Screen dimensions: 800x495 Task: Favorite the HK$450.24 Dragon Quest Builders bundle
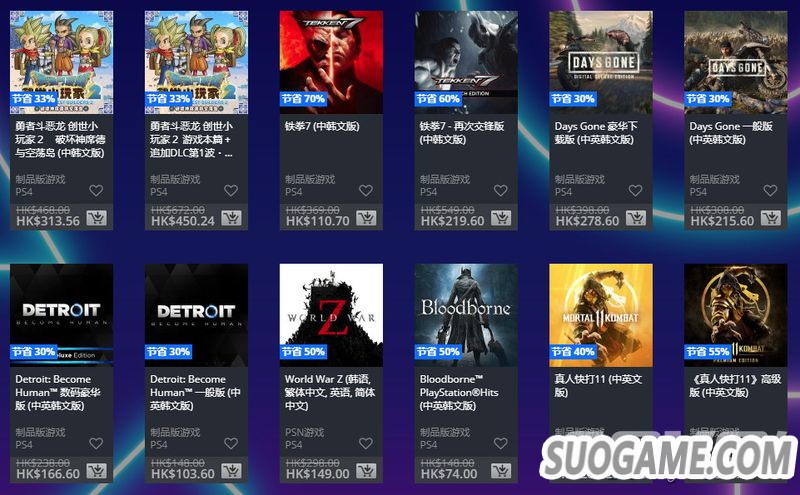point(231,190)
